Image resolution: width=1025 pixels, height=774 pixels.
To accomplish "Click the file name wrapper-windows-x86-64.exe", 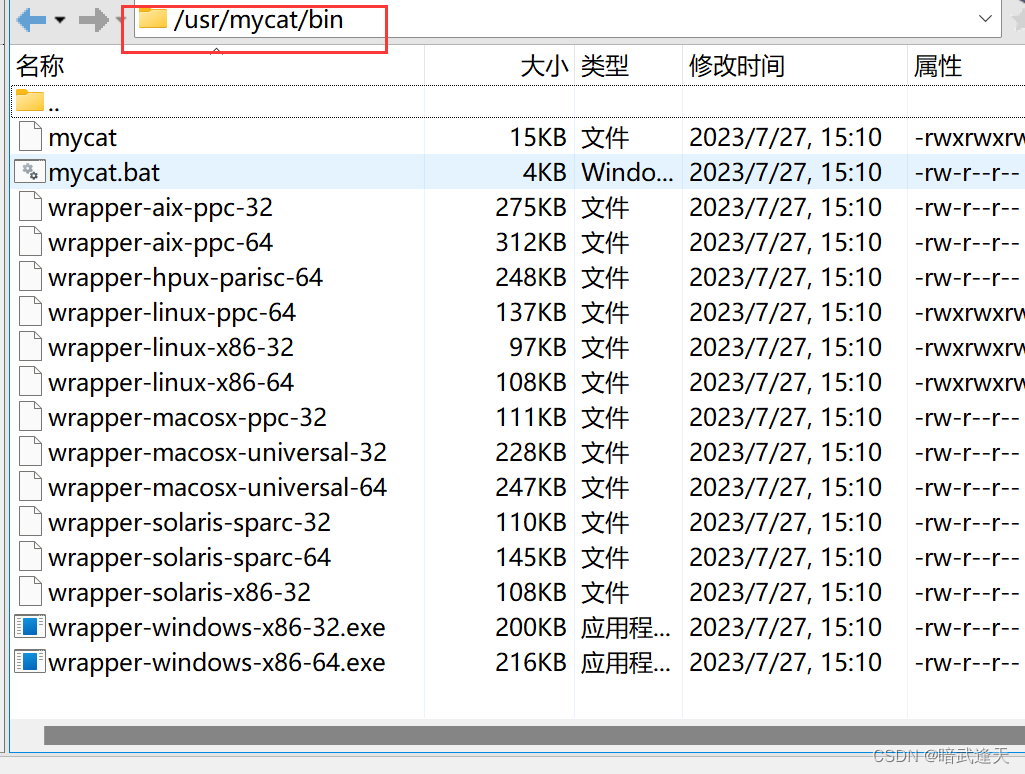I will [x=217, y=663].
